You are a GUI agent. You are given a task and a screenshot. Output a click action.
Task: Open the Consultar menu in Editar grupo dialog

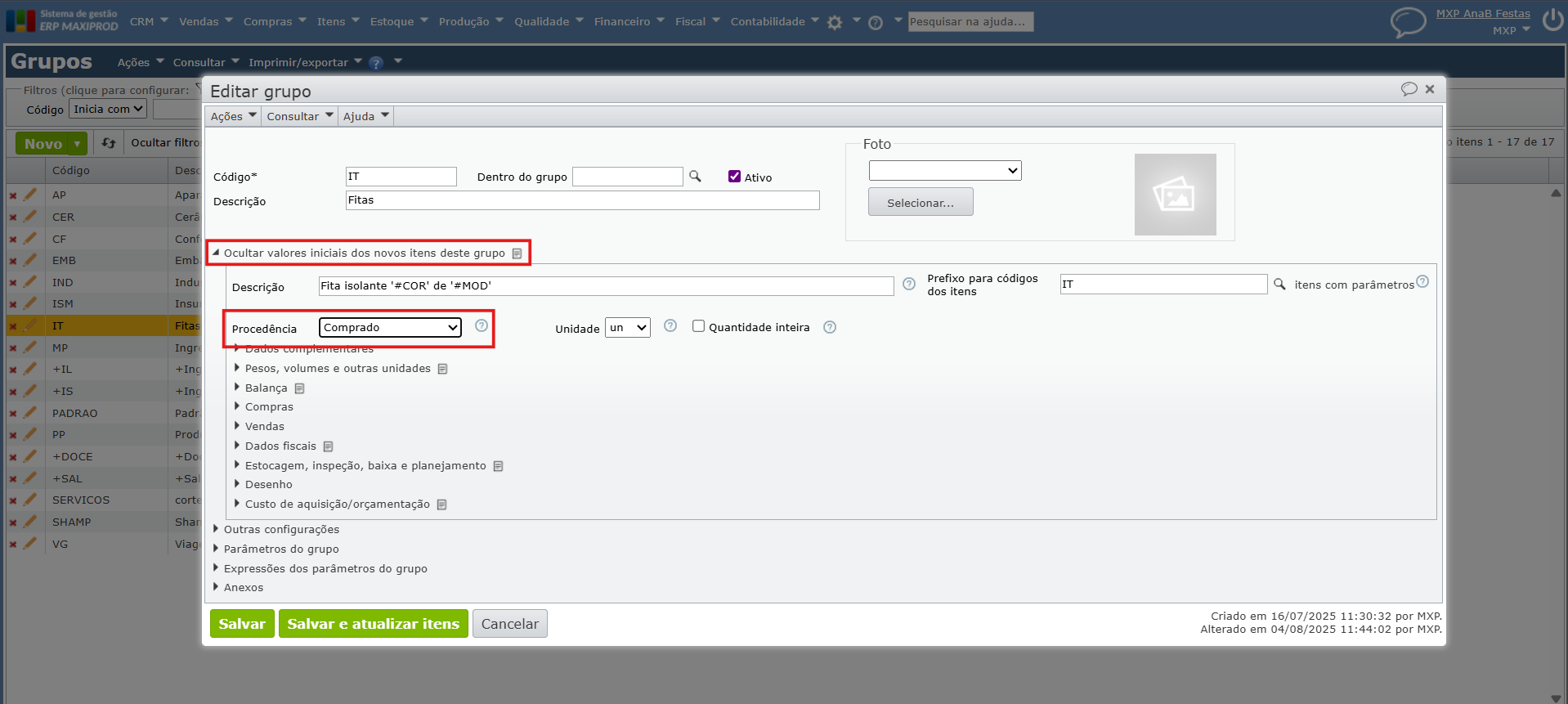tap(299, 117)
